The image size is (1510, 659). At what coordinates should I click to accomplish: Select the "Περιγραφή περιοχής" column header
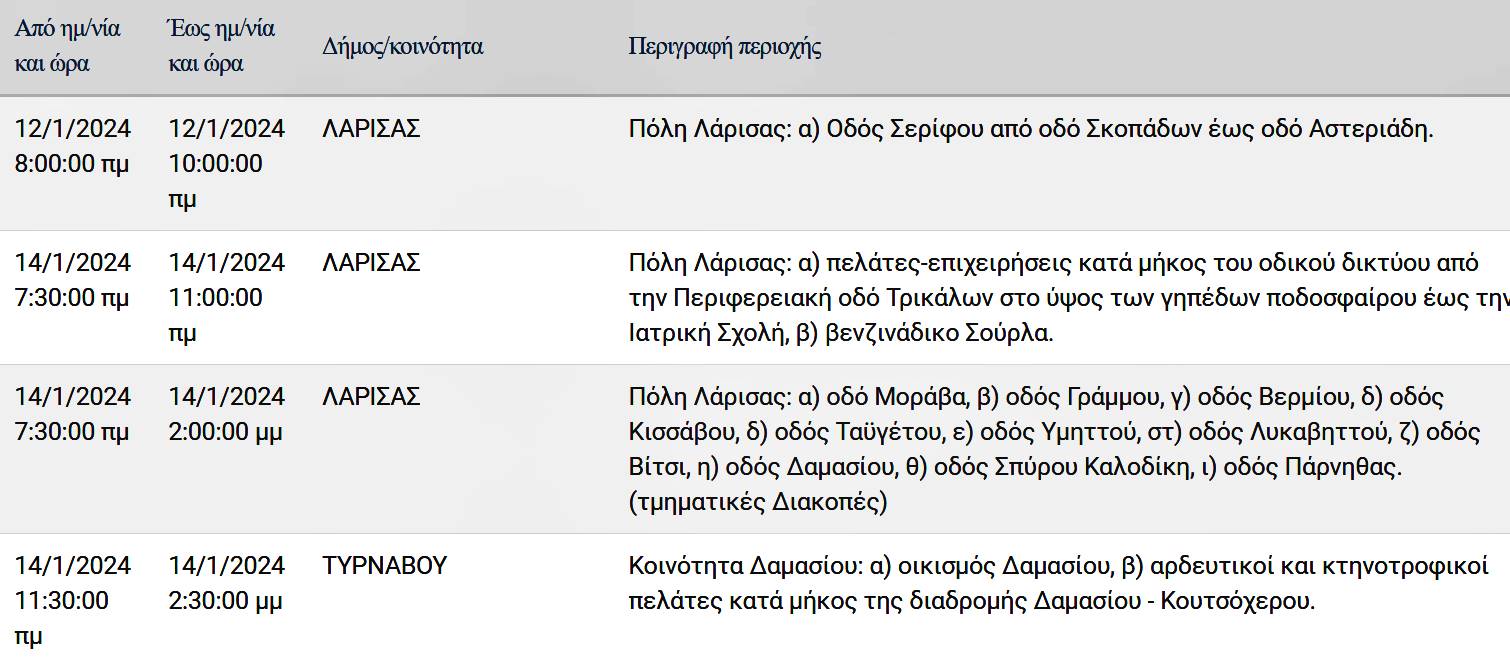[x=725, y=46]
